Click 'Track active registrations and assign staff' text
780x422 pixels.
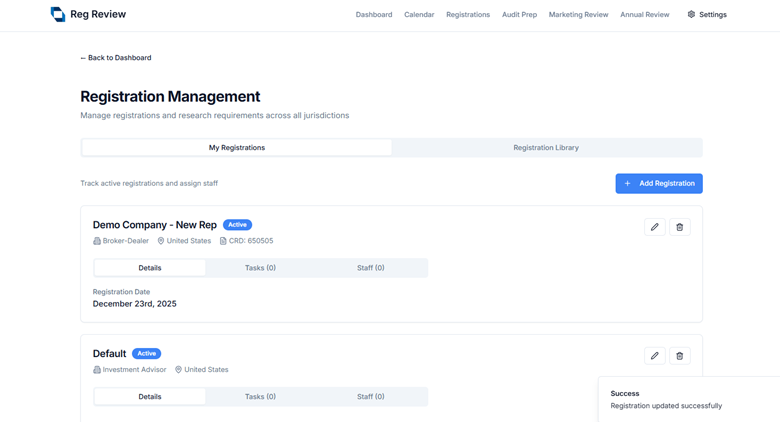pyautogui.click(x=149, y=184)
